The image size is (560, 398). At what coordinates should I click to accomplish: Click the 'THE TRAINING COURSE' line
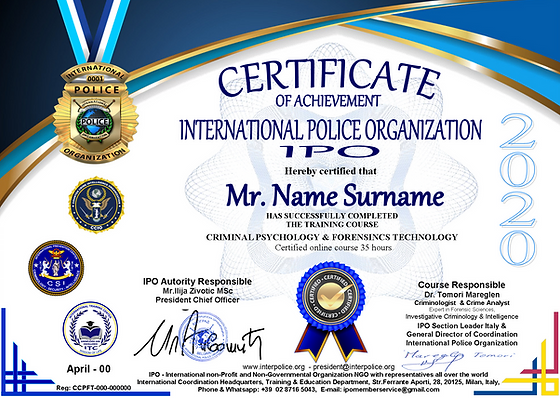(332, 224)
